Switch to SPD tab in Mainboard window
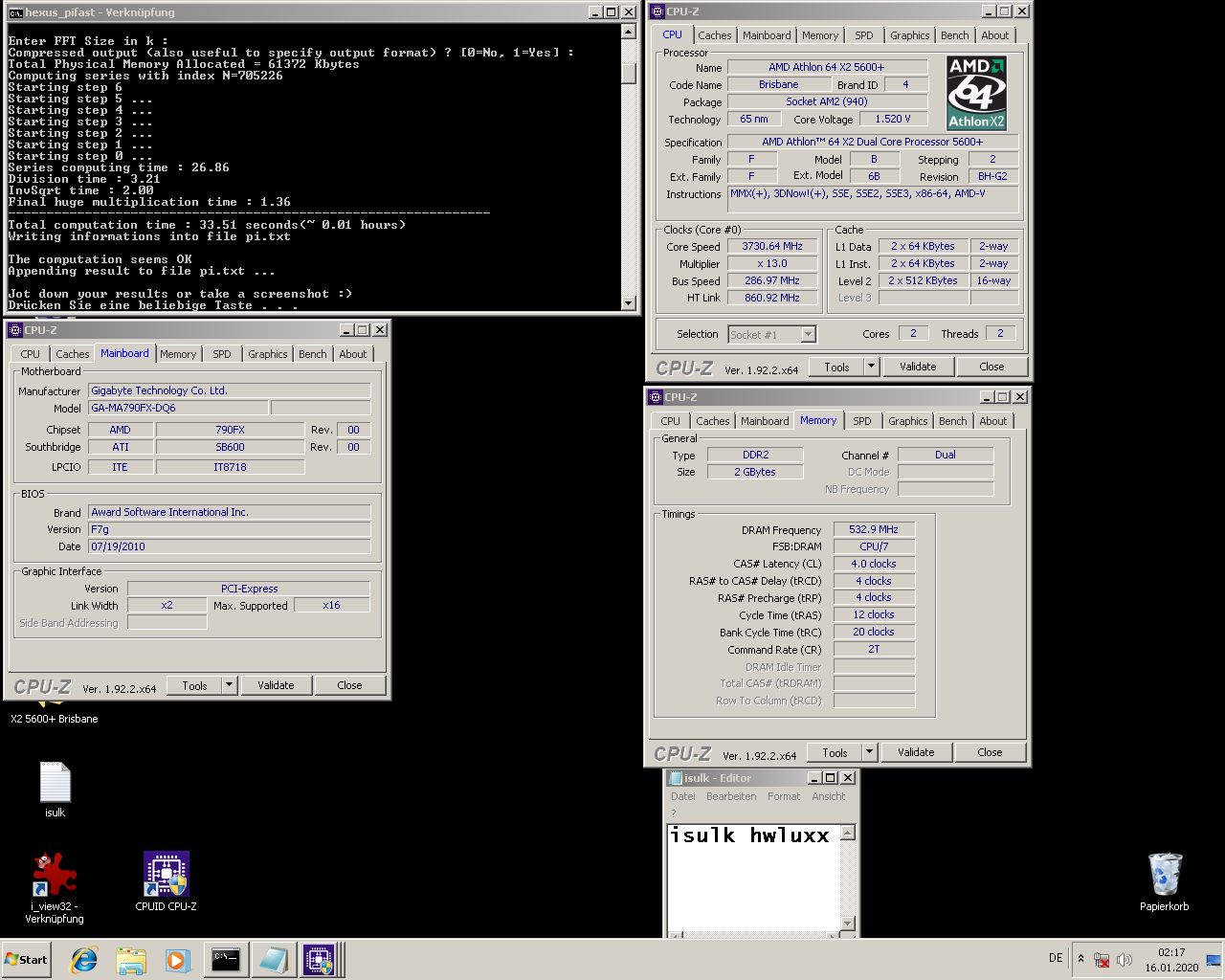The height and width of the screenshot is (980, 1225). [222, 354]
